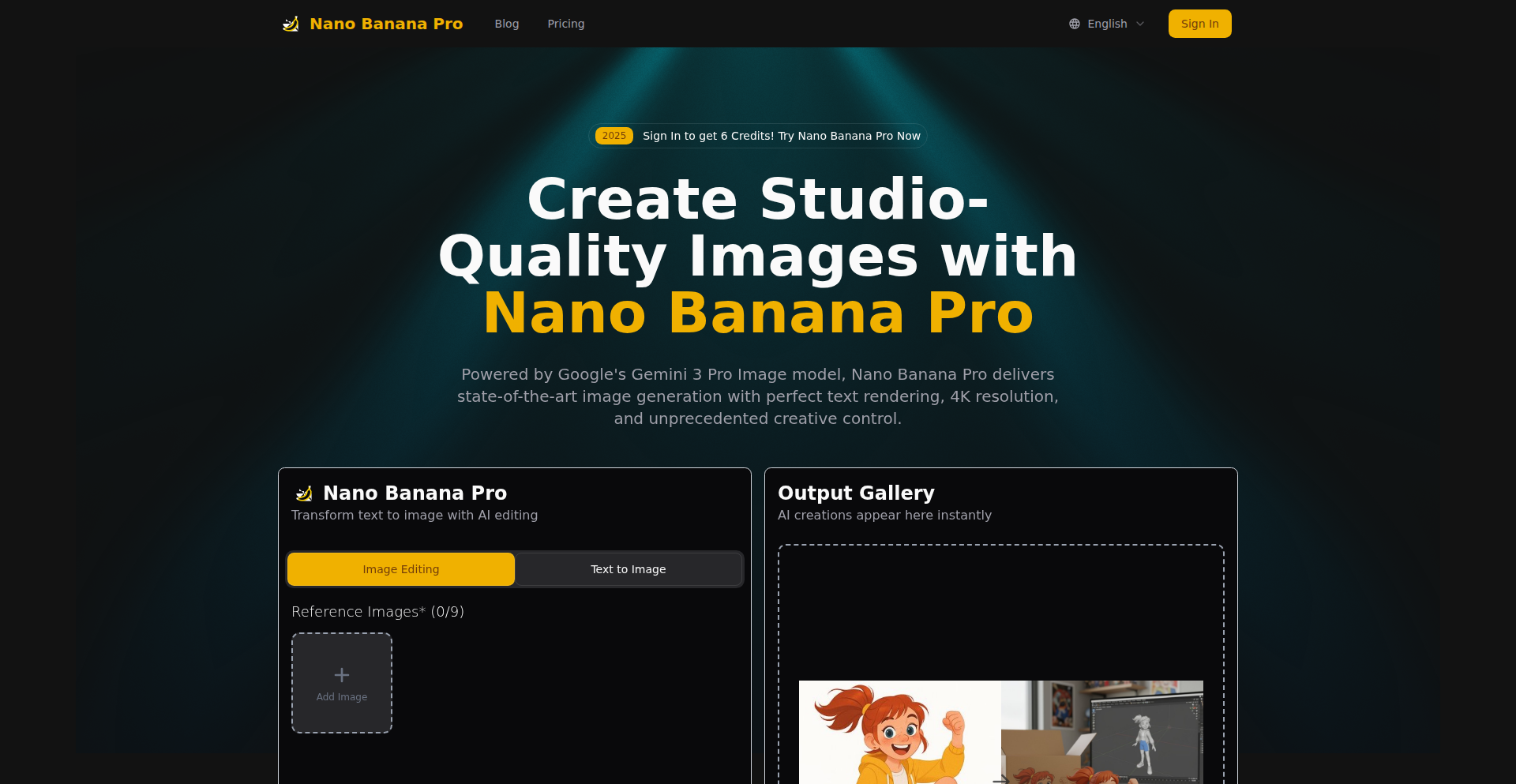Switch to the Image Editing tab
Viewport: 1516px width, 784px height.
click(401, 569)
